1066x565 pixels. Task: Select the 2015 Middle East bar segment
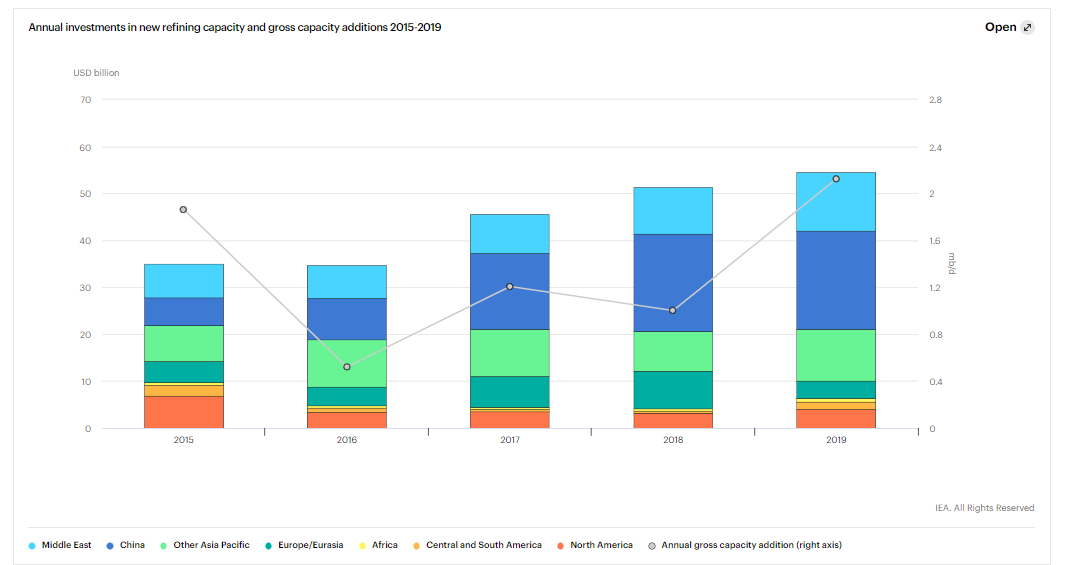pos(184,281)
